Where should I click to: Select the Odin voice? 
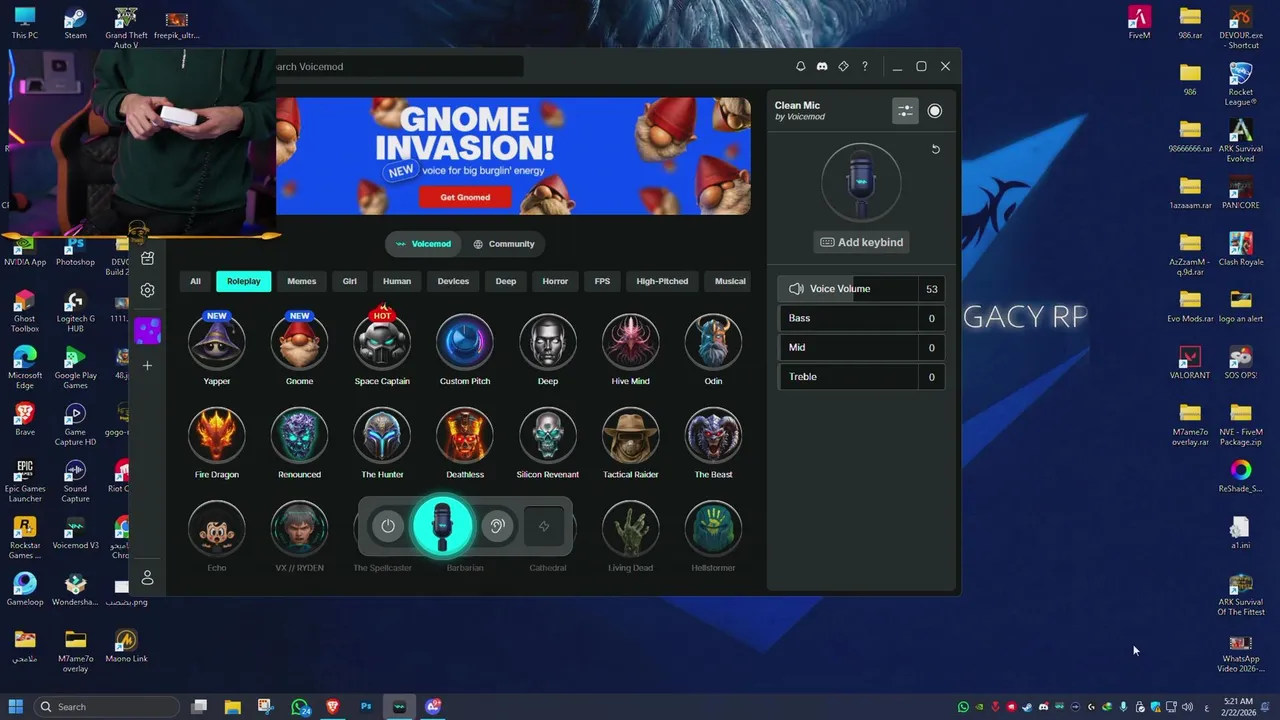(x=713, y=341)
